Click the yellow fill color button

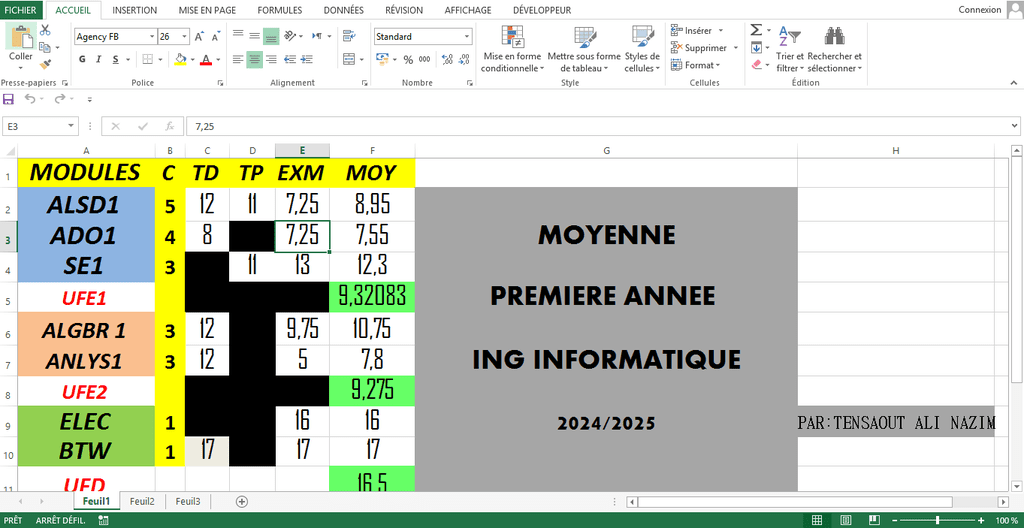[181, 59]
